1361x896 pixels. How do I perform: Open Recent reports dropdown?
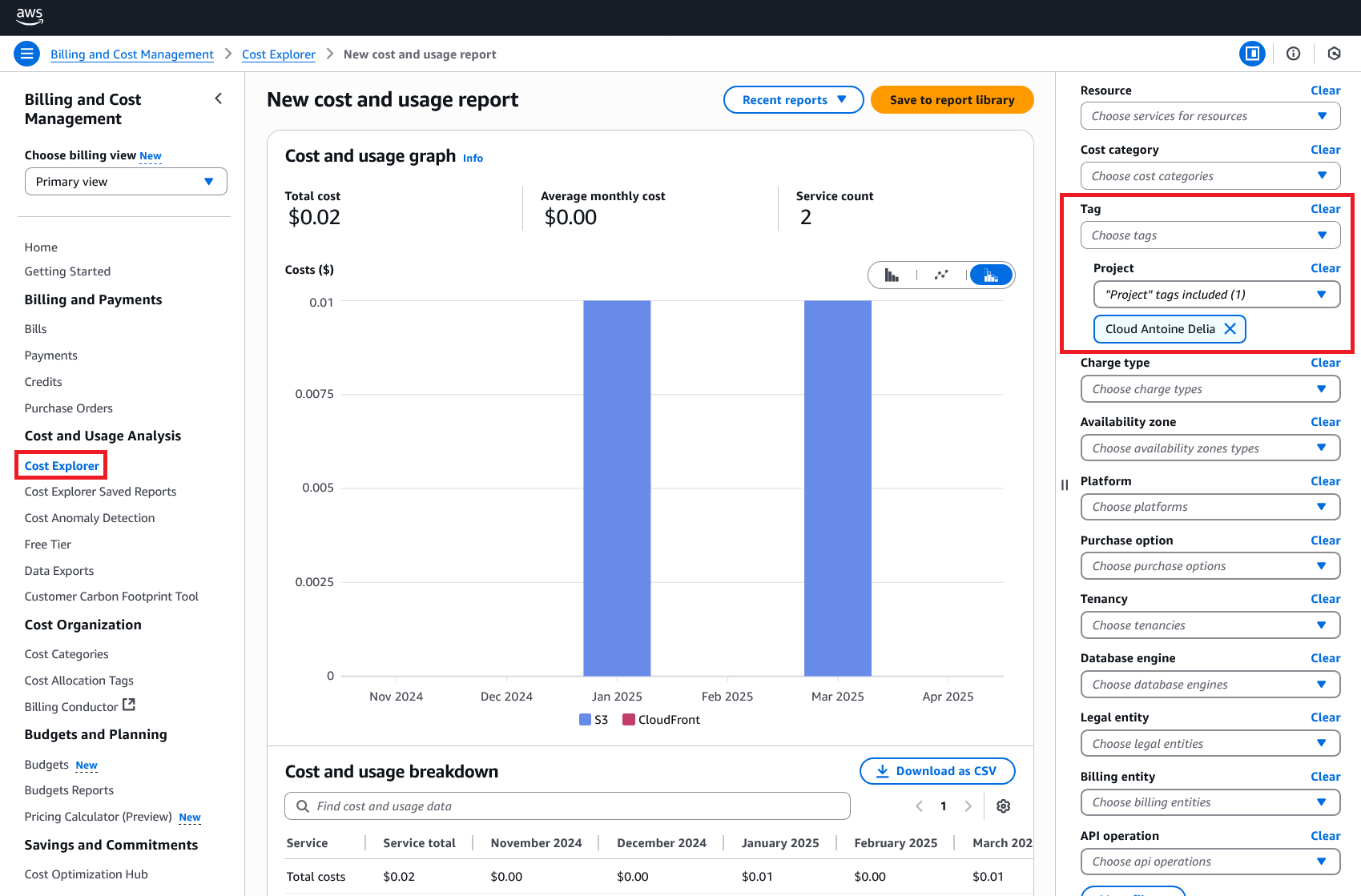tap(793, 100)
